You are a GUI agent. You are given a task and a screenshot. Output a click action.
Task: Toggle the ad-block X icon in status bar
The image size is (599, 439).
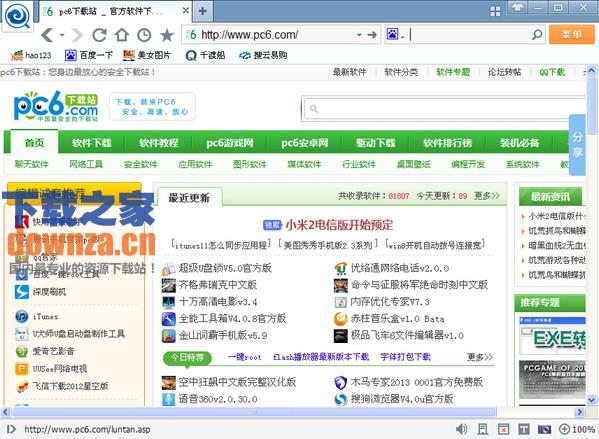pyautogui.click(x=503, y=429)
